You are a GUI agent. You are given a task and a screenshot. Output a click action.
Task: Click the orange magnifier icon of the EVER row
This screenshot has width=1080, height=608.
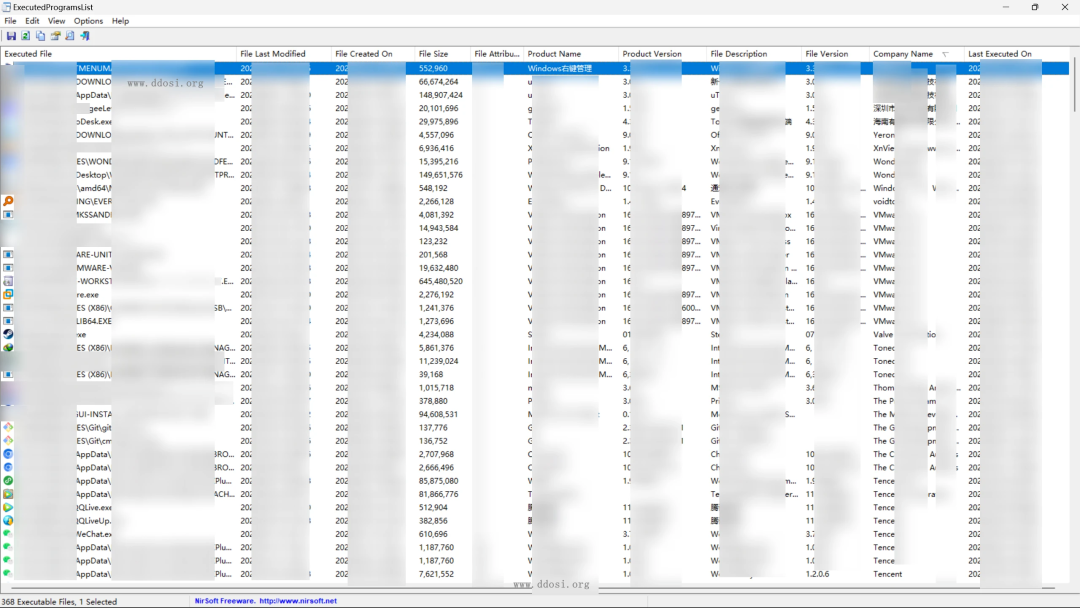8,201
